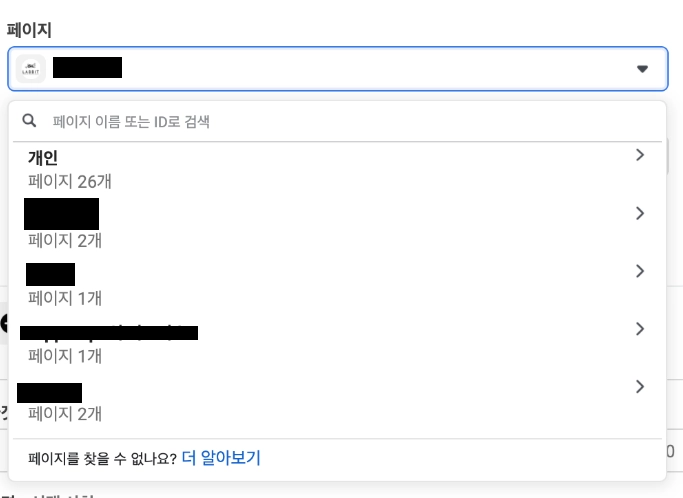Expand the chevron beside the 개인 group
The image size is (683, 498).
tap(640, 155)
